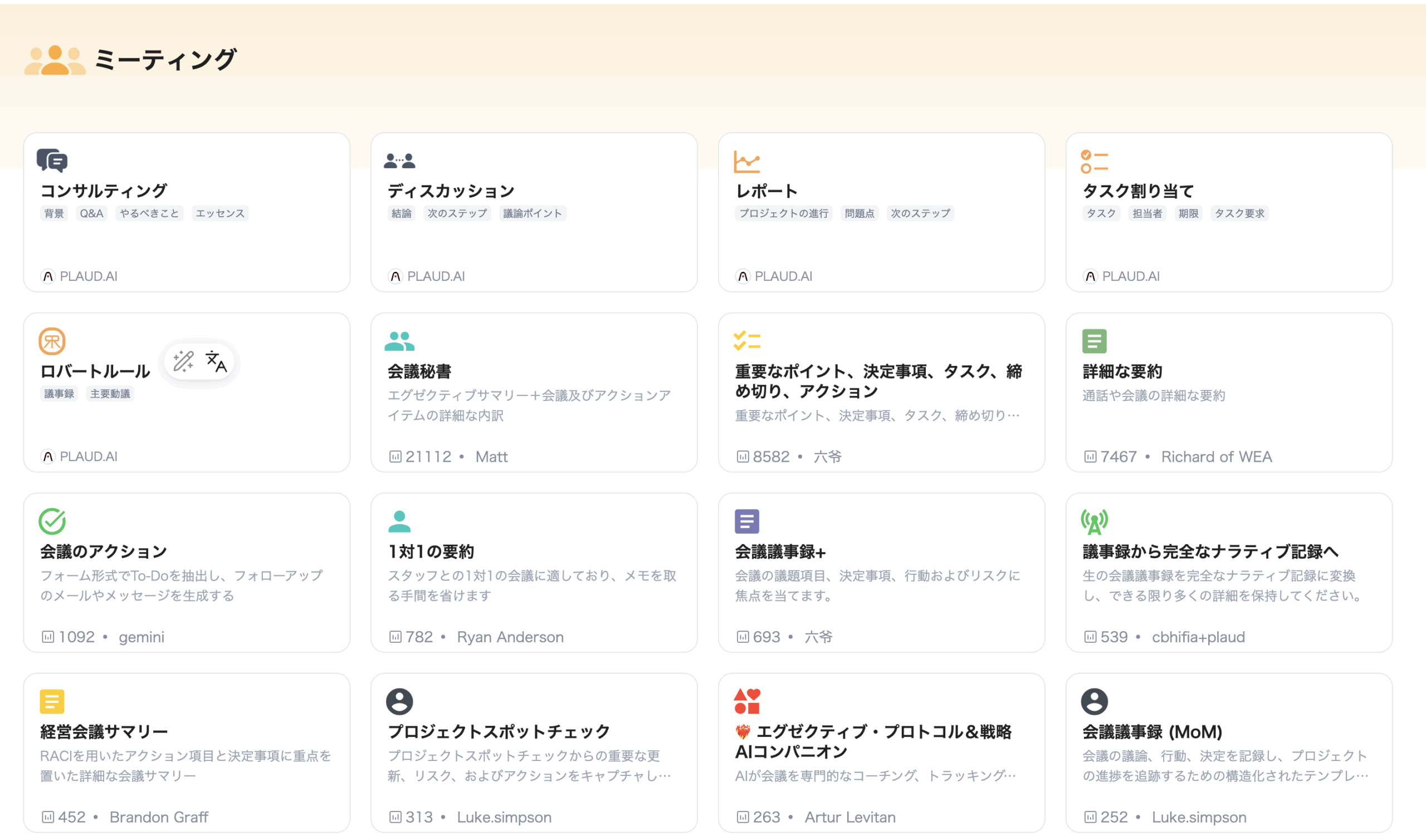The height and width of the screenshot is (840, 1426).
Task: Open the レポート template title
Action: tap(767, 191)
